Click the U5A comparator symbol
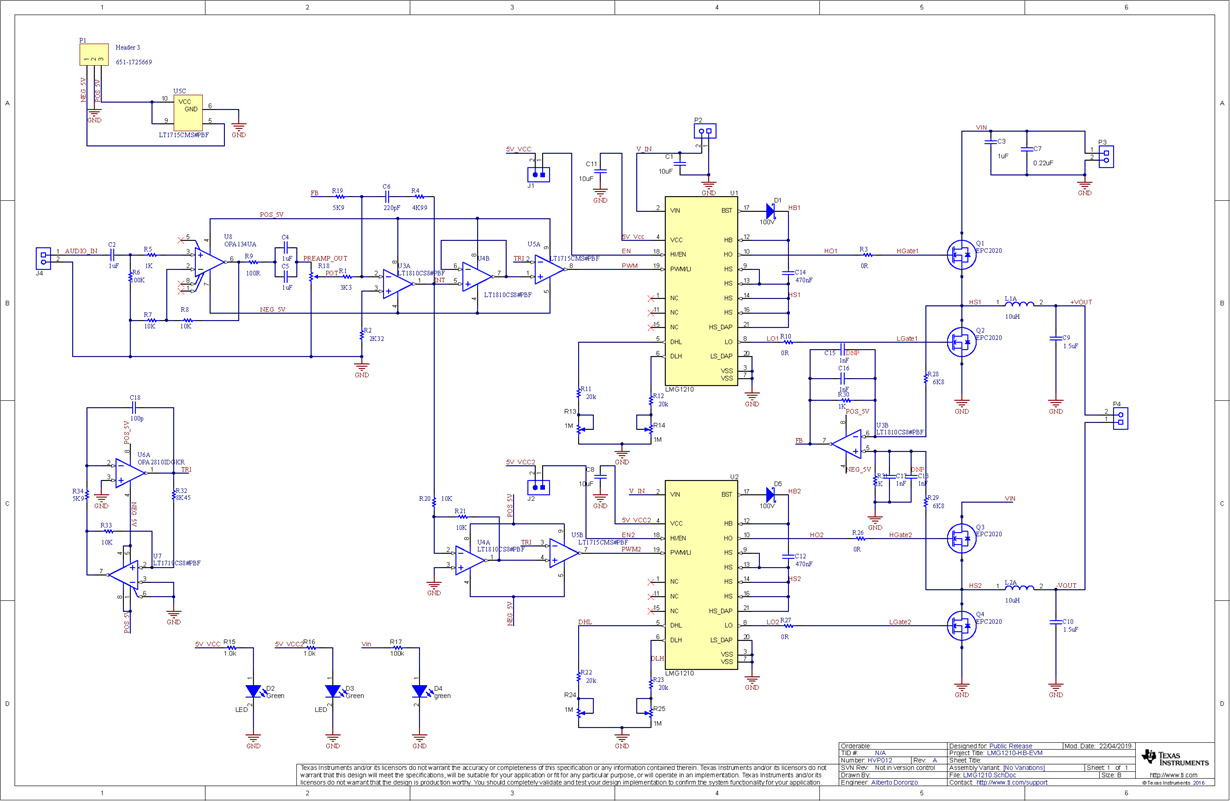This screenshot has height=801, width=1230. point(549,267)
